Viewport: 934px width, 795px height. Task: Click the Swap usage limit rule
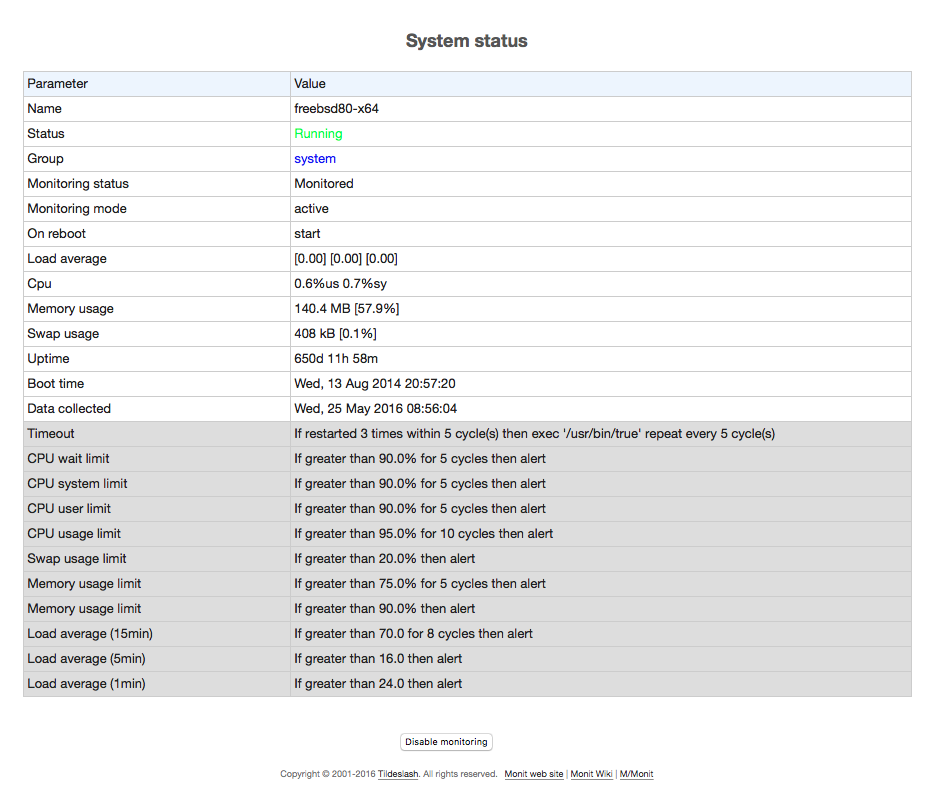[384, 559]
